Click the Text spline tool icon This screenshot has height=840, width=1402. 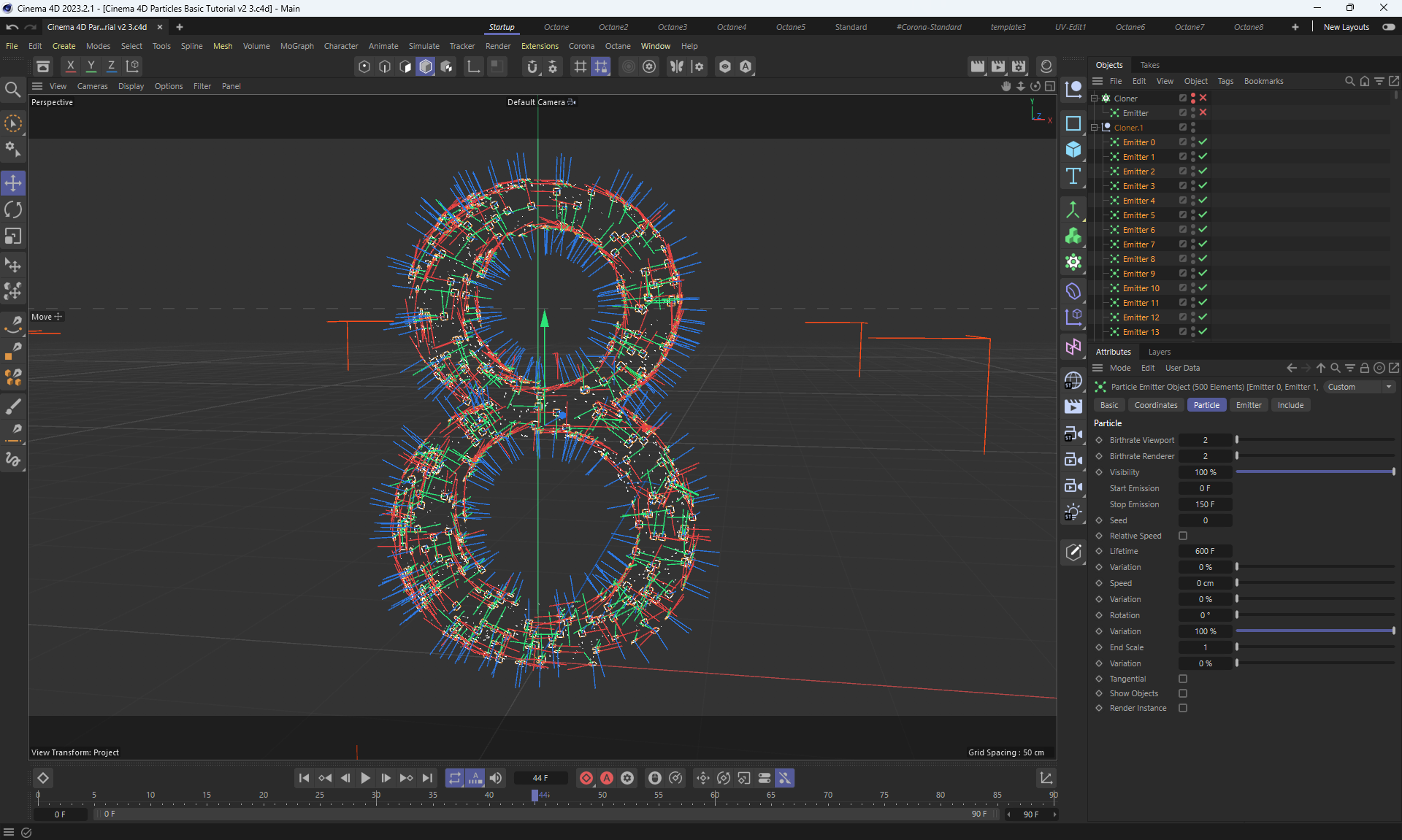[1073, 176]
